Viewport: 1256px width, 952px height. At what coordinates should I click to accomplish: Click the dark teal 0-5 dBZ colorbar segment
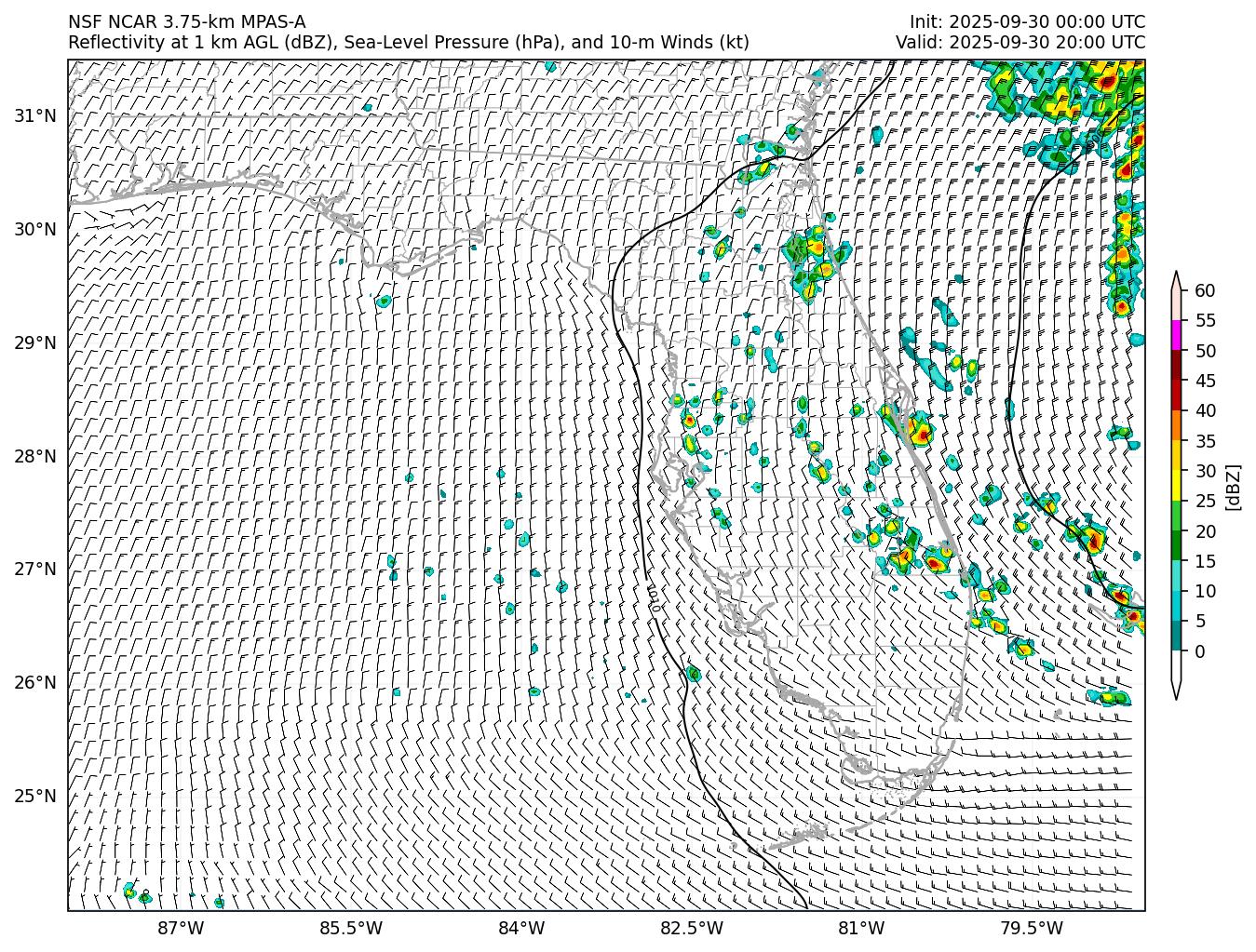pos(1176,636)
